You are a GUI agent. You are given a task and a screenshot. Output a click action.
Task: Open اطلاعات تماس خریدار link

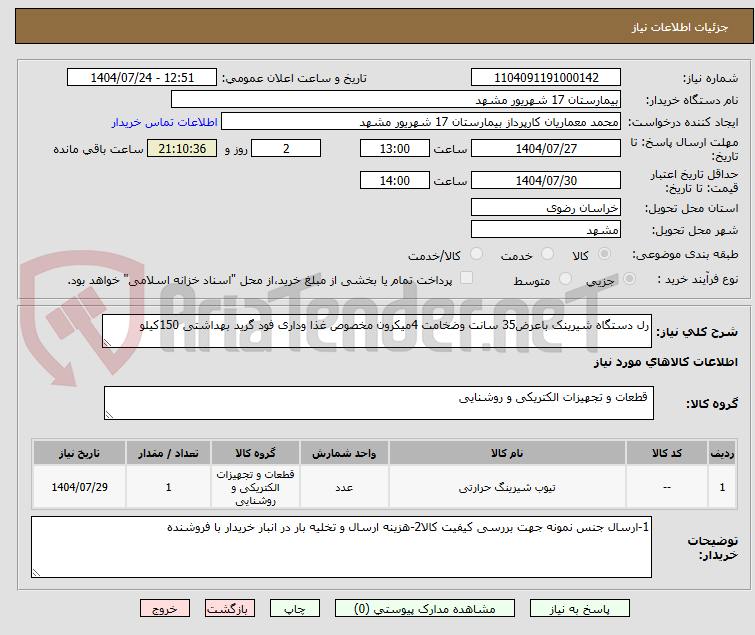[165, 122]
